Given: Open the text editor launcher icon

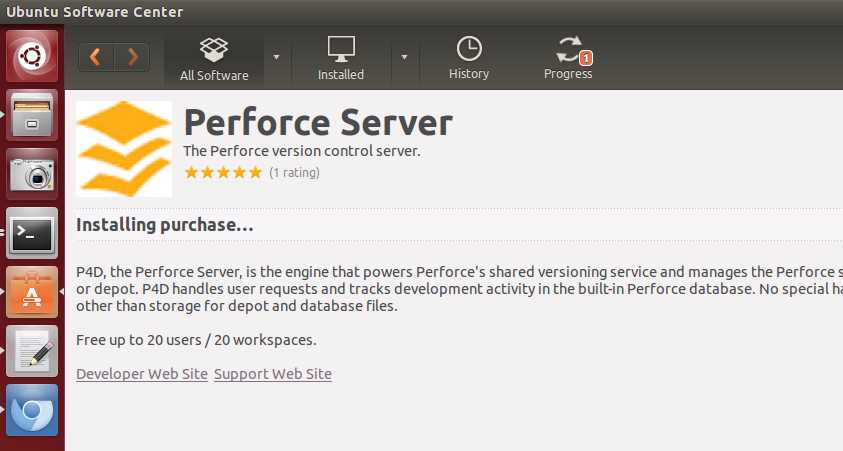Looking at the screenshot, I should (x=32, y=351).
